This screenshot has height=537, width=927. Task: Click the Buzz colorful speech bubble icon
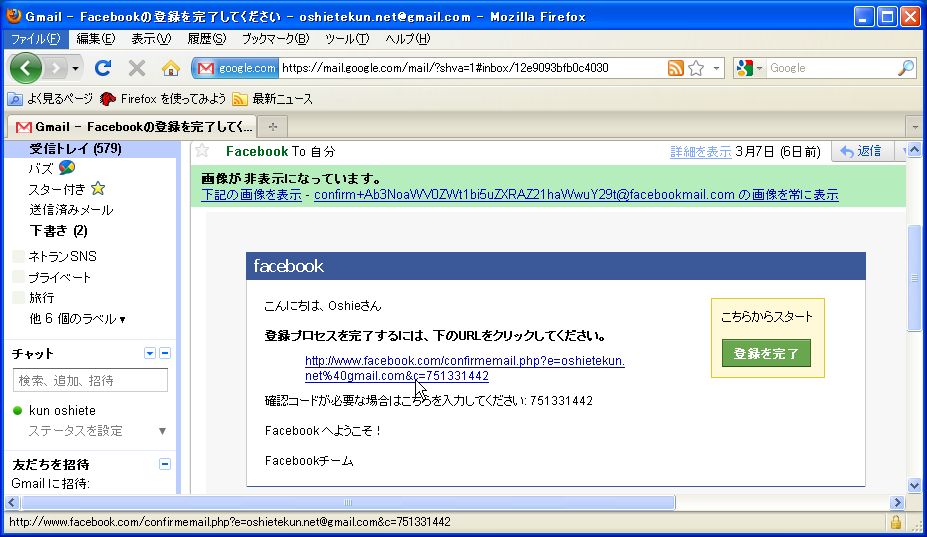[67, 167]
